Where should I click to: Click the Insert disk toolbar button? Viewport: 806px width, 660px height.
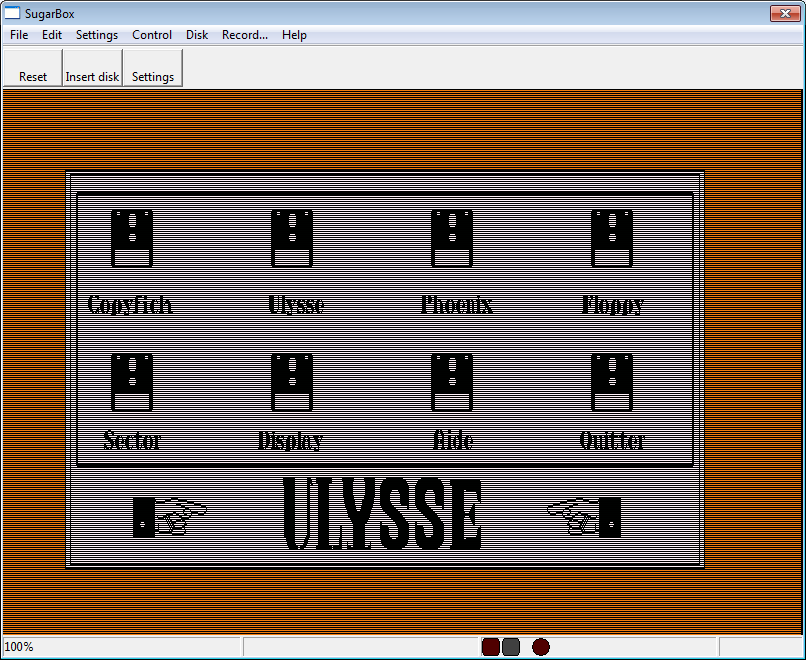click(92, 68)
